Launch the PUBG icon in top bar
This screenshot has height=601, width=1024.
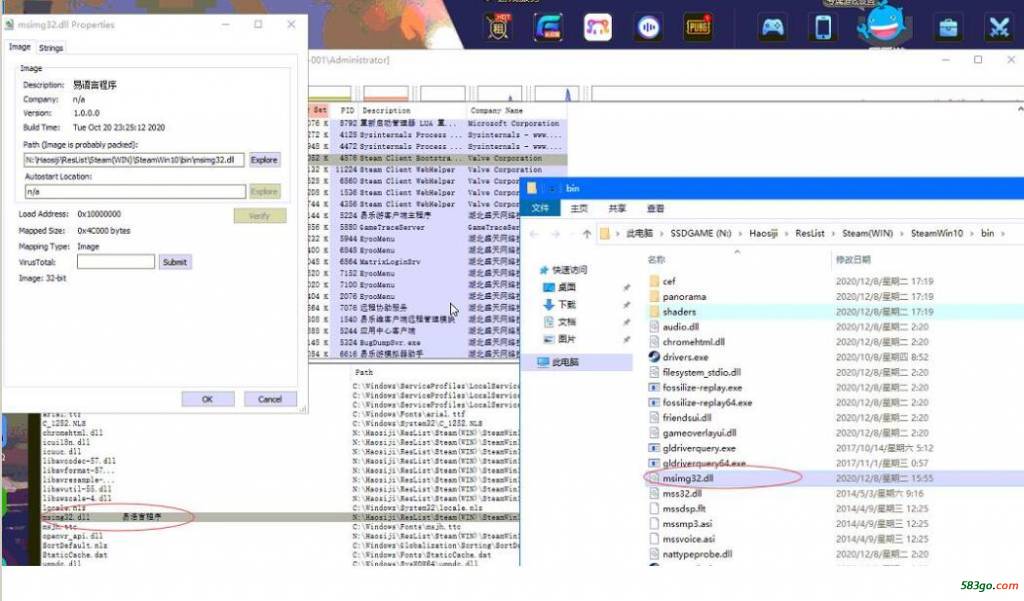pyautogui.click(x=698, y=27)
